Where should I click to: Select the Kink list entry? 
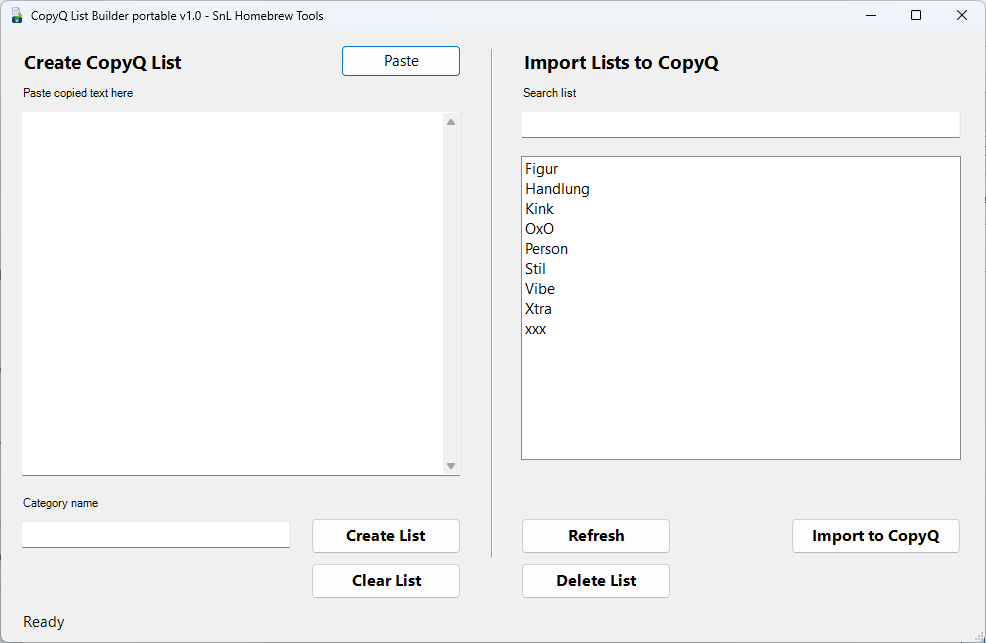click(741, 209)
